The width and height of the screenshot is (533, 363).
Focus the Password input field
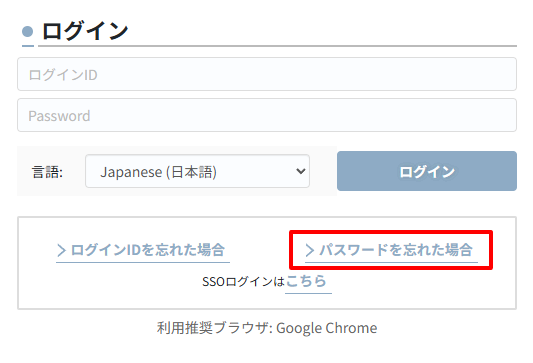point(267,115)
